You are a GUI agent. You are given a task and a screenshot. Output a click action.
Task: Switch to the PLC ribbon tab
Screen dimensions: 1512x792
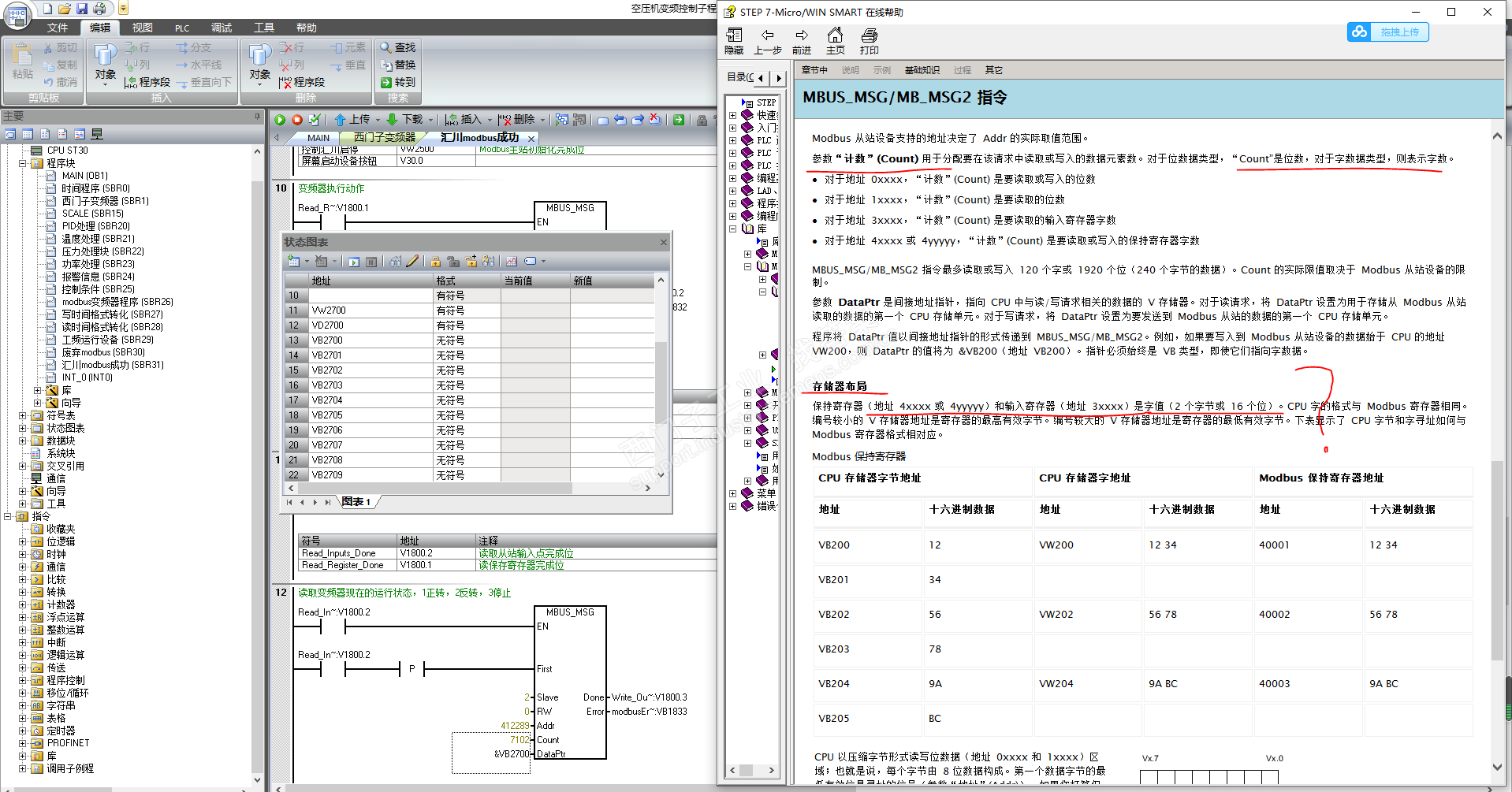[x=182, y=28]
